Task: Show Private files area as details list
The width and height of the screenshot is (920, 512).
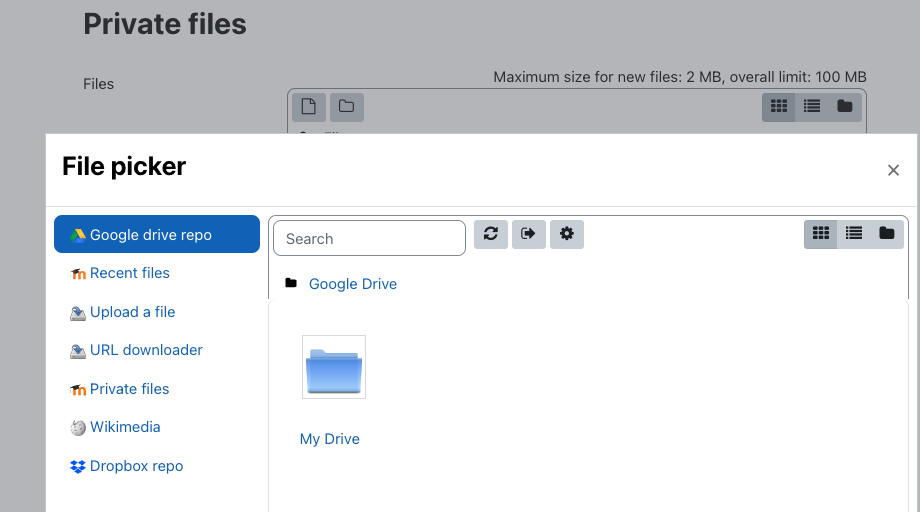Action: point(811,107)
